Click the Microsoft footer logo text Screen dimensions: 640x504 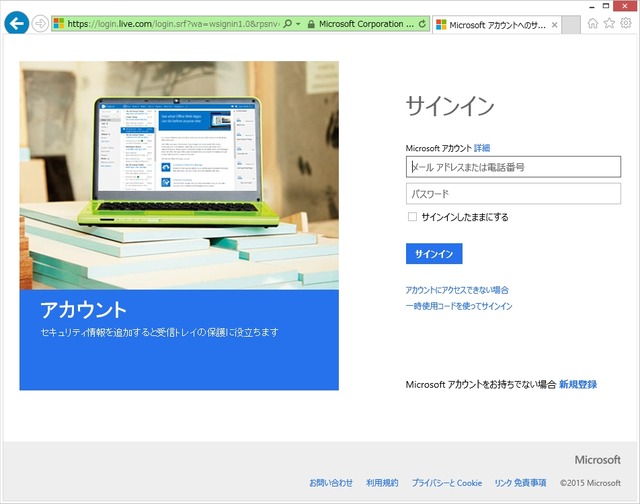pyautogui.click(x=598, y=460)
